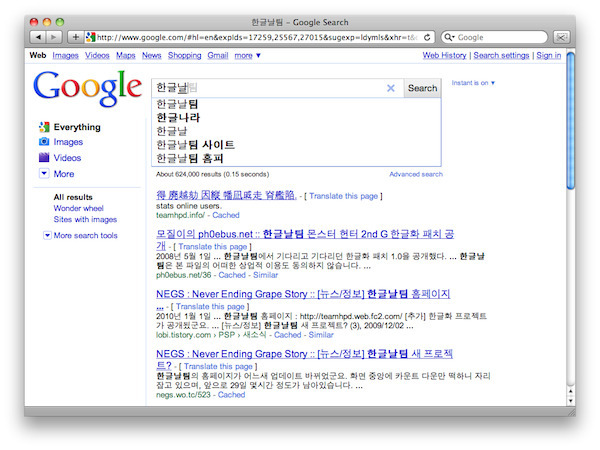
Task: Open the Web History link
Action: click(x=444, y=55)
